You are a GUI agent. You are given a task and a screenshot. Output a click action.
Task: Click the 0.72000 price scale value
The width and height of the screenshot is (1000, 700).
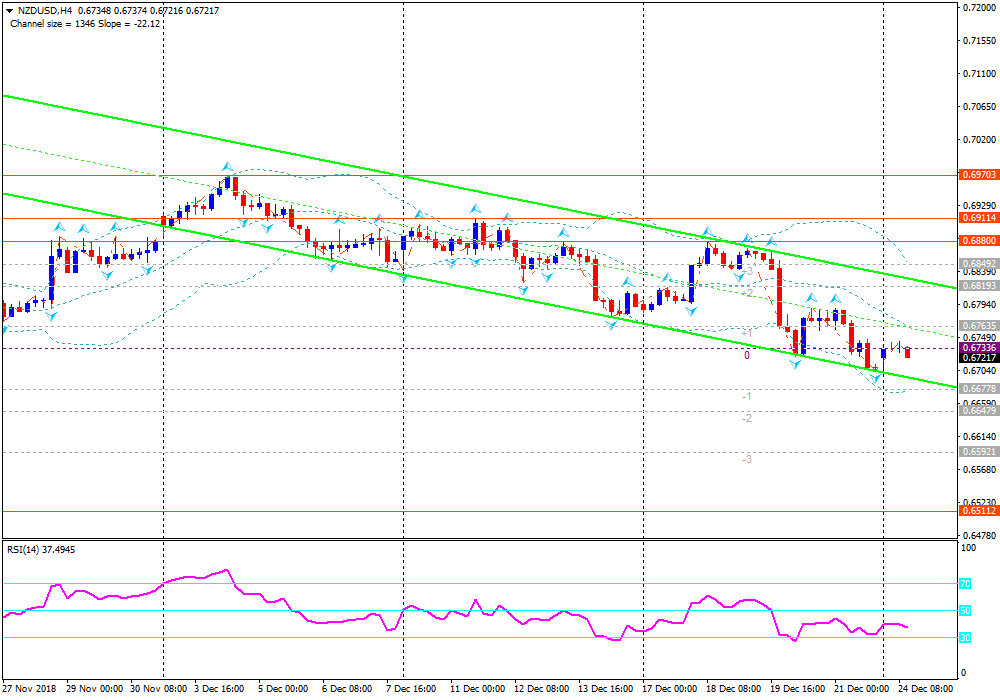click(979, 8)
